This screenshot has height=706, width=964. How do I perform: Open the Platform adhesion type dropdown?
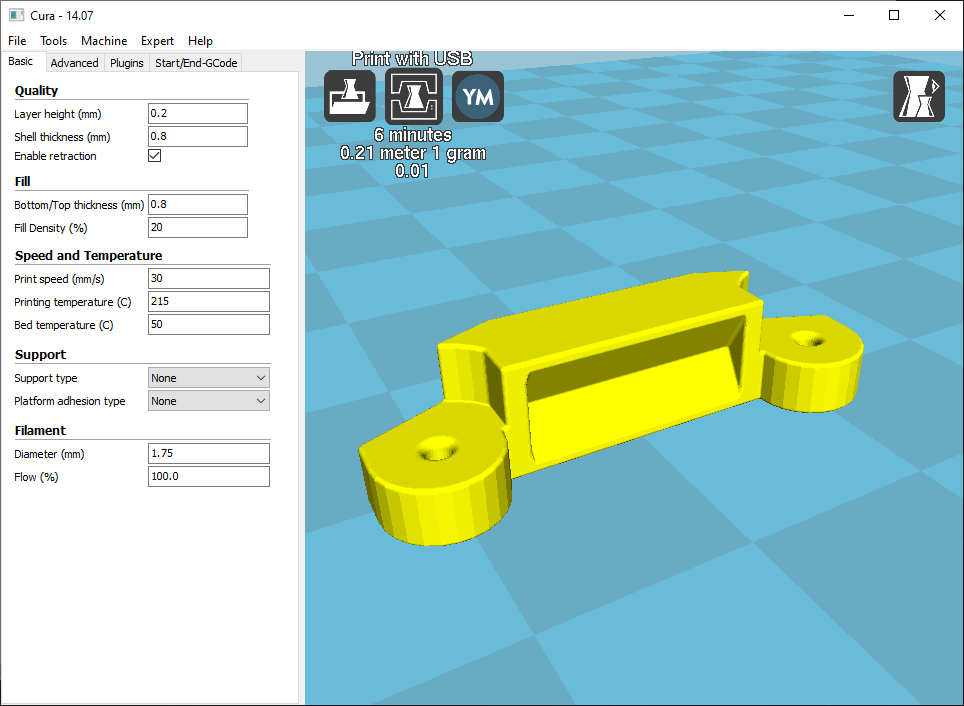coord(208,401)
